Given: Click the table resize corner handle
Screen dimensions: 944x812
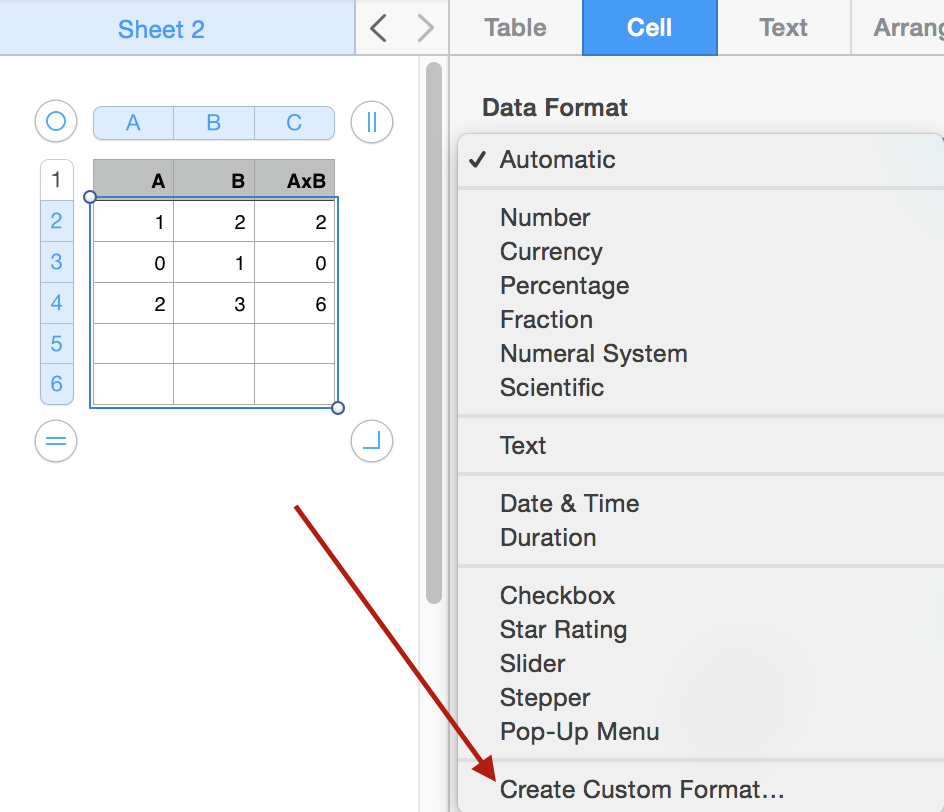Looking at the screenshot, I should [x=372, y=441].
